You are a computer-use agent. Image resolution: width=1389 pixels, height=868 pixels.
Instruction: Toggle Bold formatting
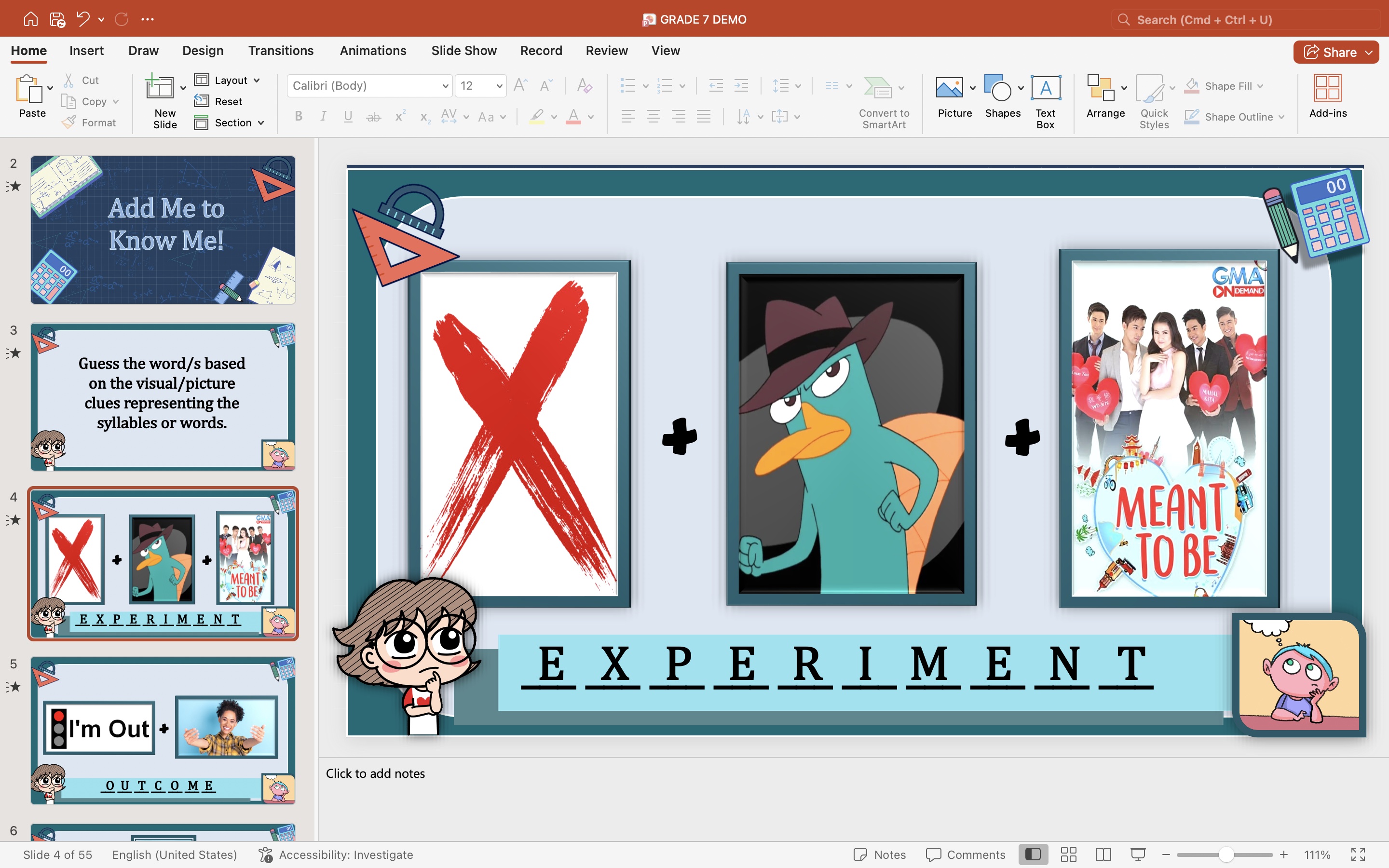(x=299, y=117)
